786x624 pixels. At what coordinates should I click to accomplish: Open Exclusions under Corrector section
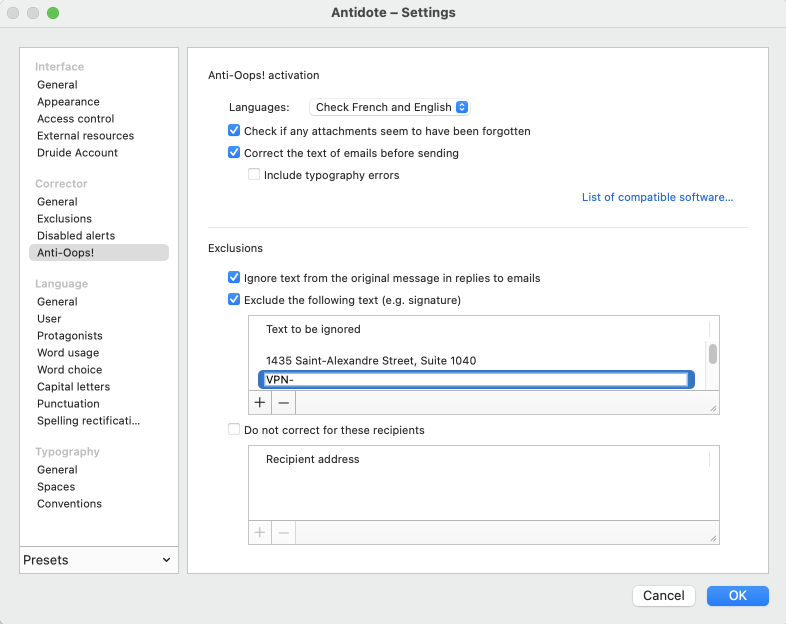64,219
